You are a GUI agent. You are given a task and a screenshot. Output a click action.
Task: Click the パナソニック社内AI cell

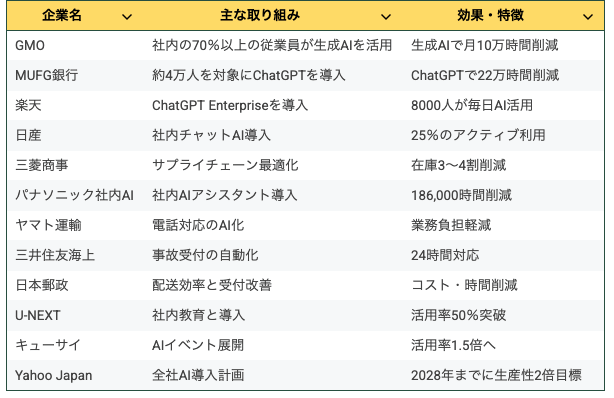74,195
